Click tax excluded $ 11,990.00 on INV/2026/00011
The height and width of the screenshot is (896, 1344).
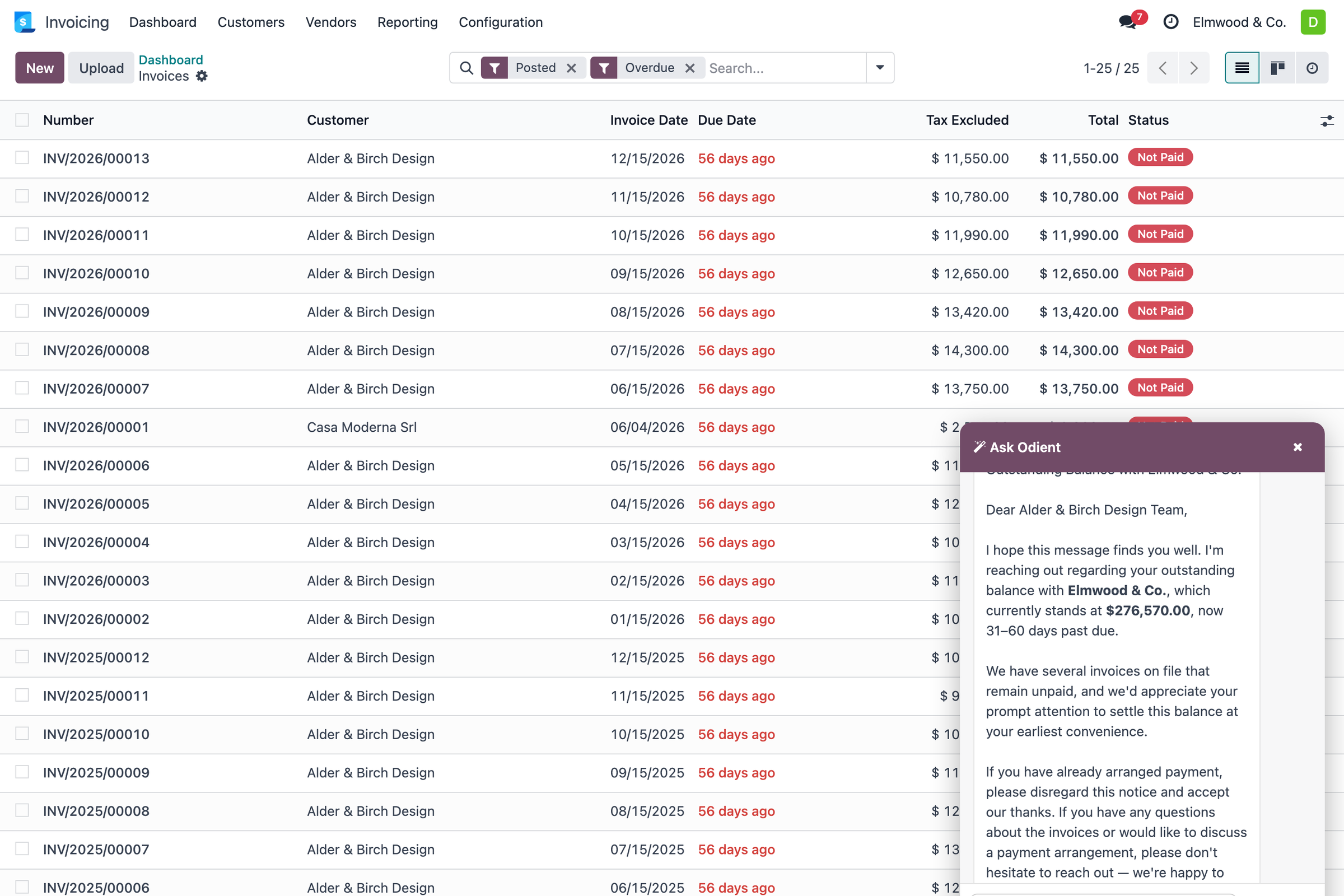[x=970, y=235]
